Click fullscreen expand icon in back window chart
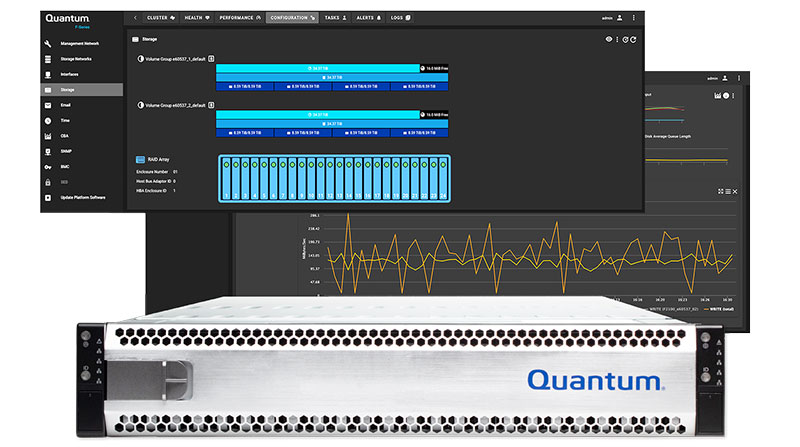The width and height of the screenshot is (800, 447). tap(720, 191)
